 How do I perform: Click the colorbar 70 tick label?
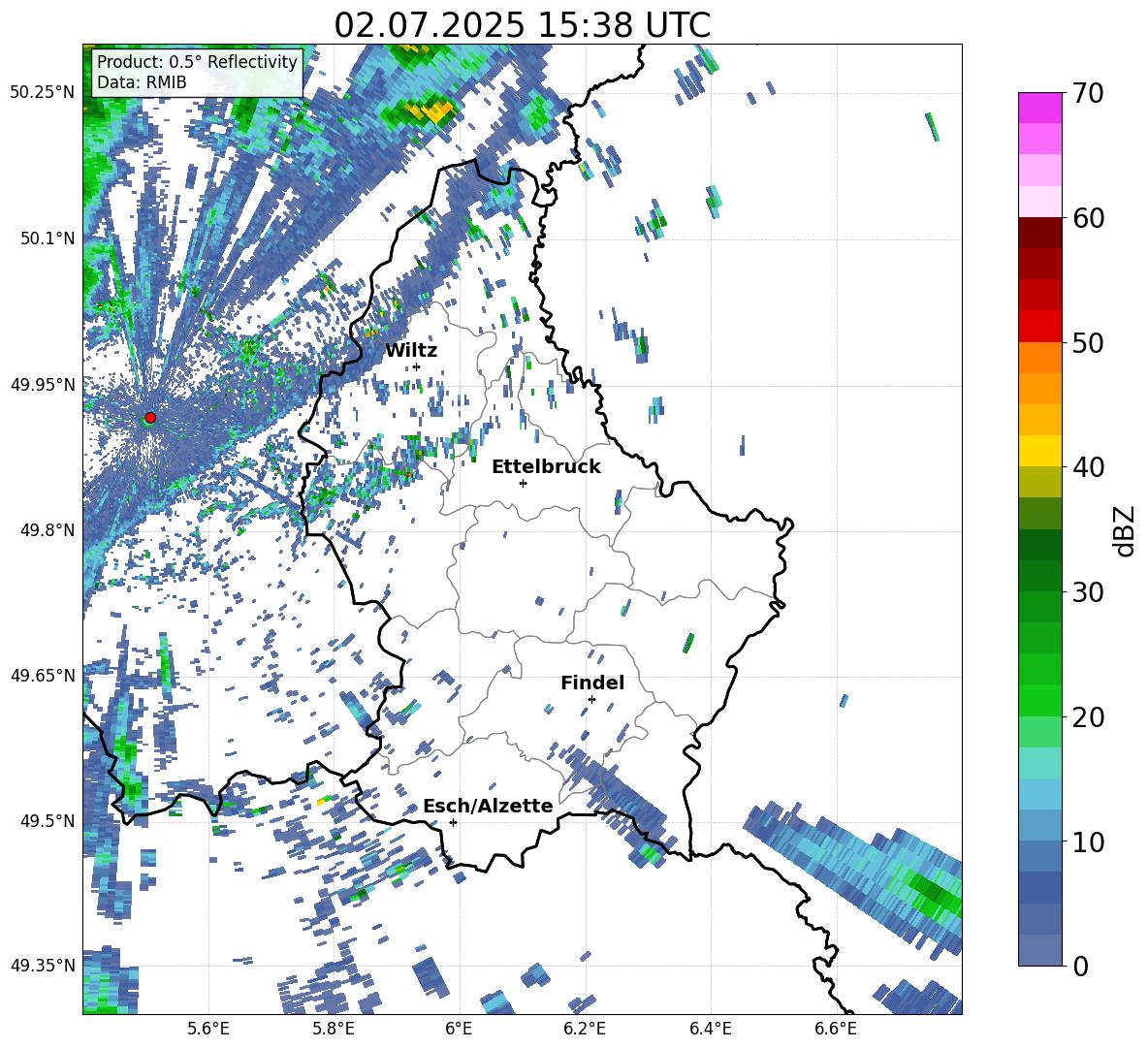pos(1088,93)
